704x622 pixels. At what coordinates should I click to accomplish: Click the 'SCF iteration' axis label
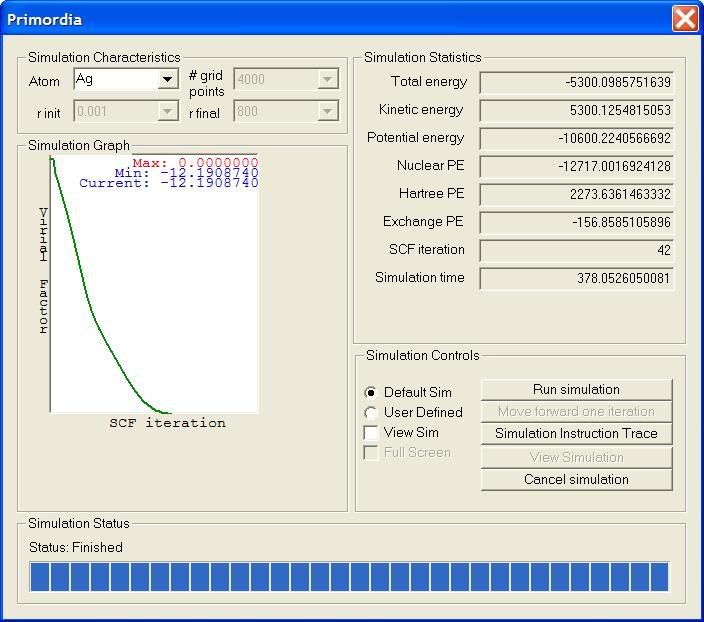(167, 423)
